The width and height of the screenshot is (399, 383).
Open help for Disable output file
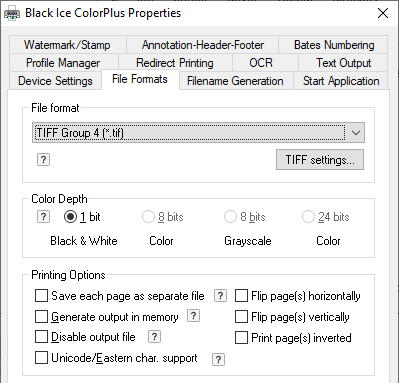154,337
